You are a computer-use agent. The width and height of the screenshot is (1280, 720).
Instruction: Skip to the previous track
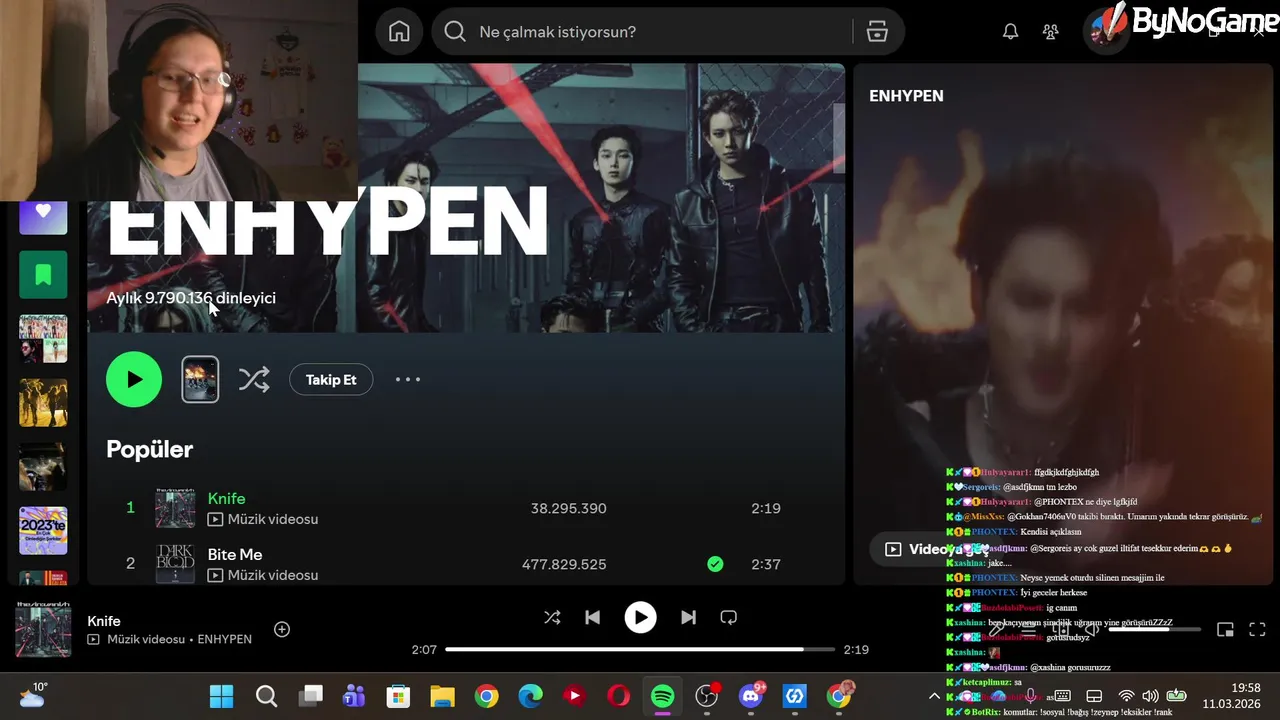tap(592, 617)
